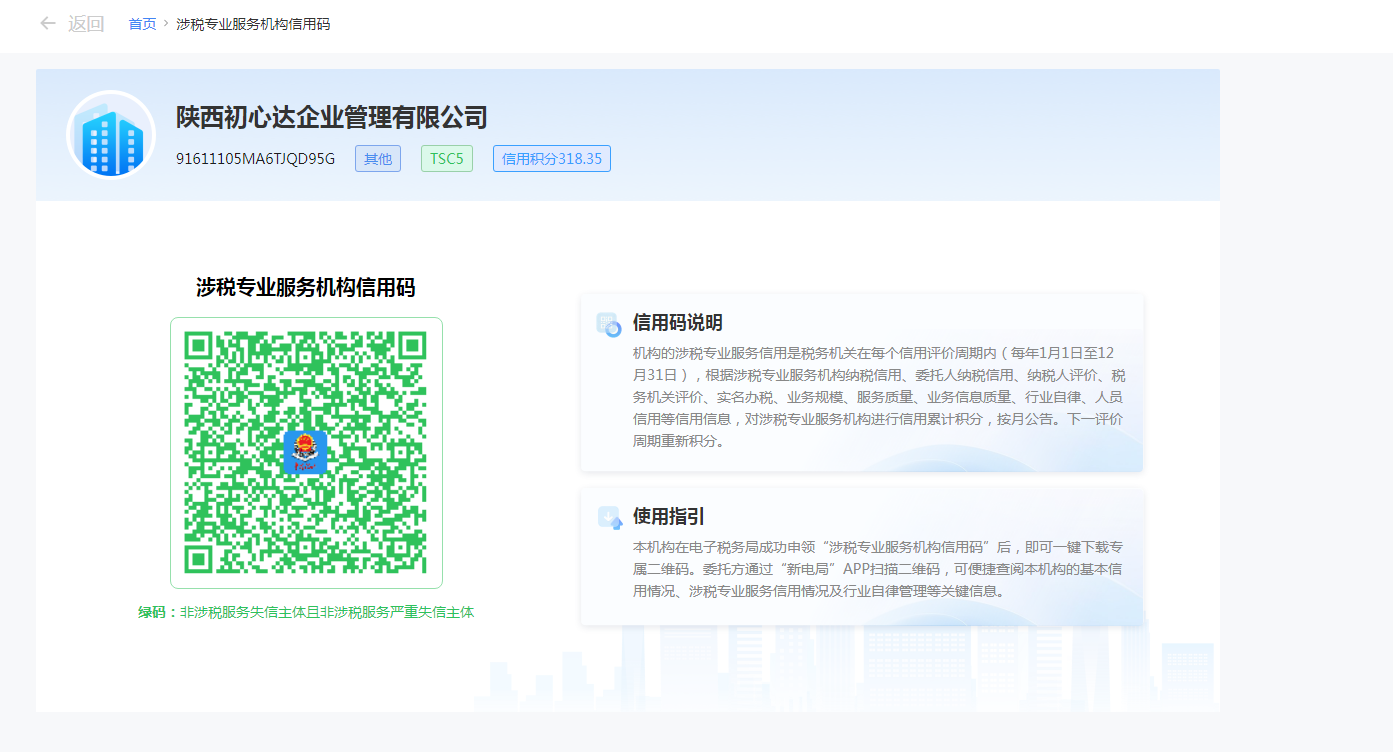
Task: Click the 涉税专业服务机构信用码 heading above QR code
Action: click(306, 288)
